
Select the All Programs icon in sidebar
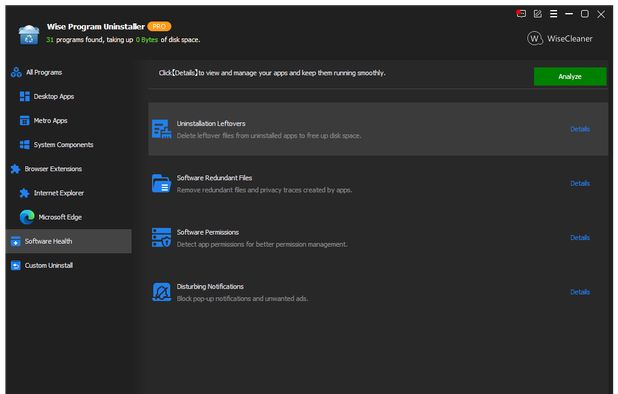pos(16,72)
